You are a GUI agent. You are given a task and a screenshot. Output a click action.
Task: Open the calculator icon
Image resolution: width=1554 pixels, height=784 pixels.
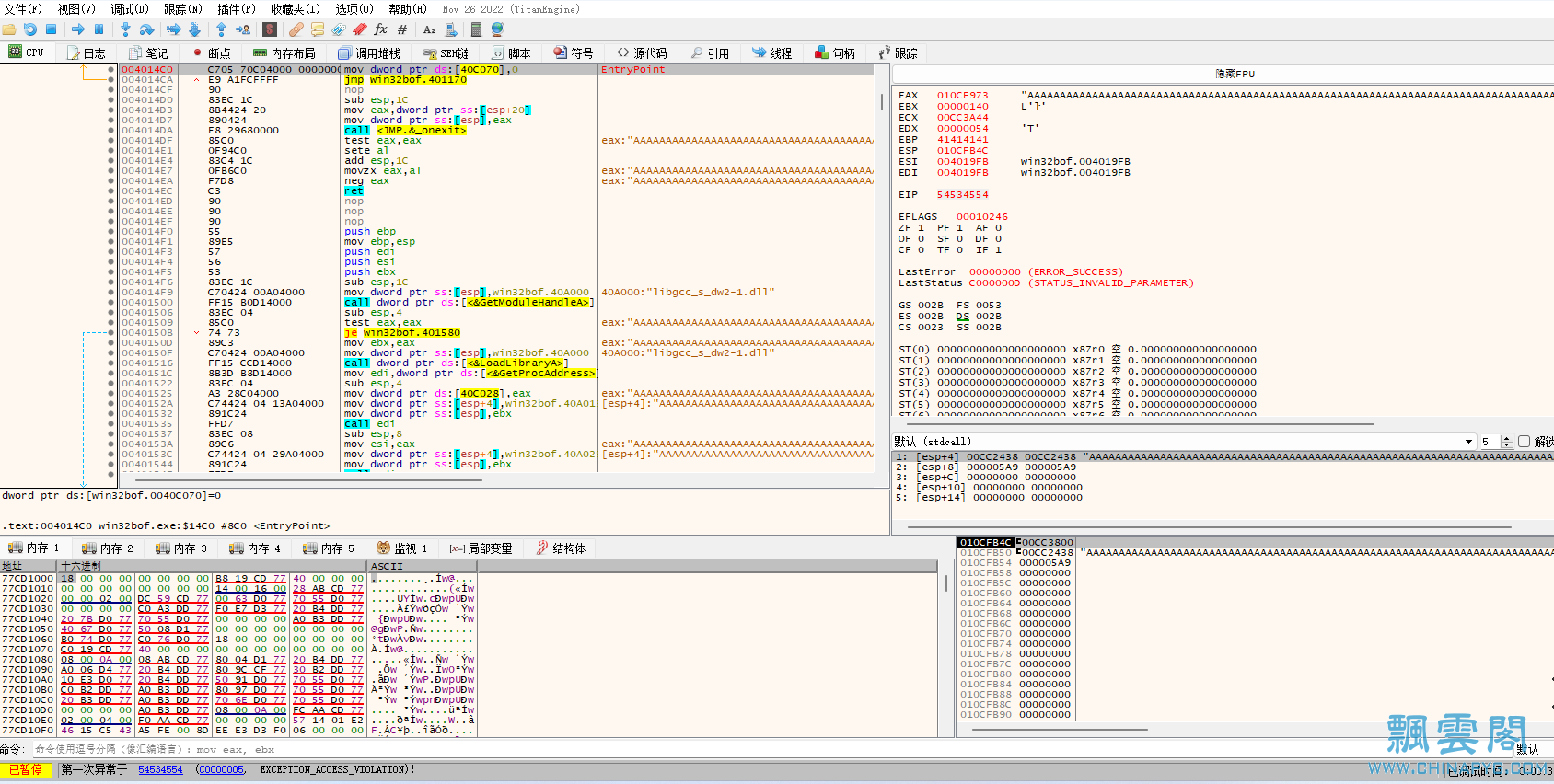tap(476, 29)
